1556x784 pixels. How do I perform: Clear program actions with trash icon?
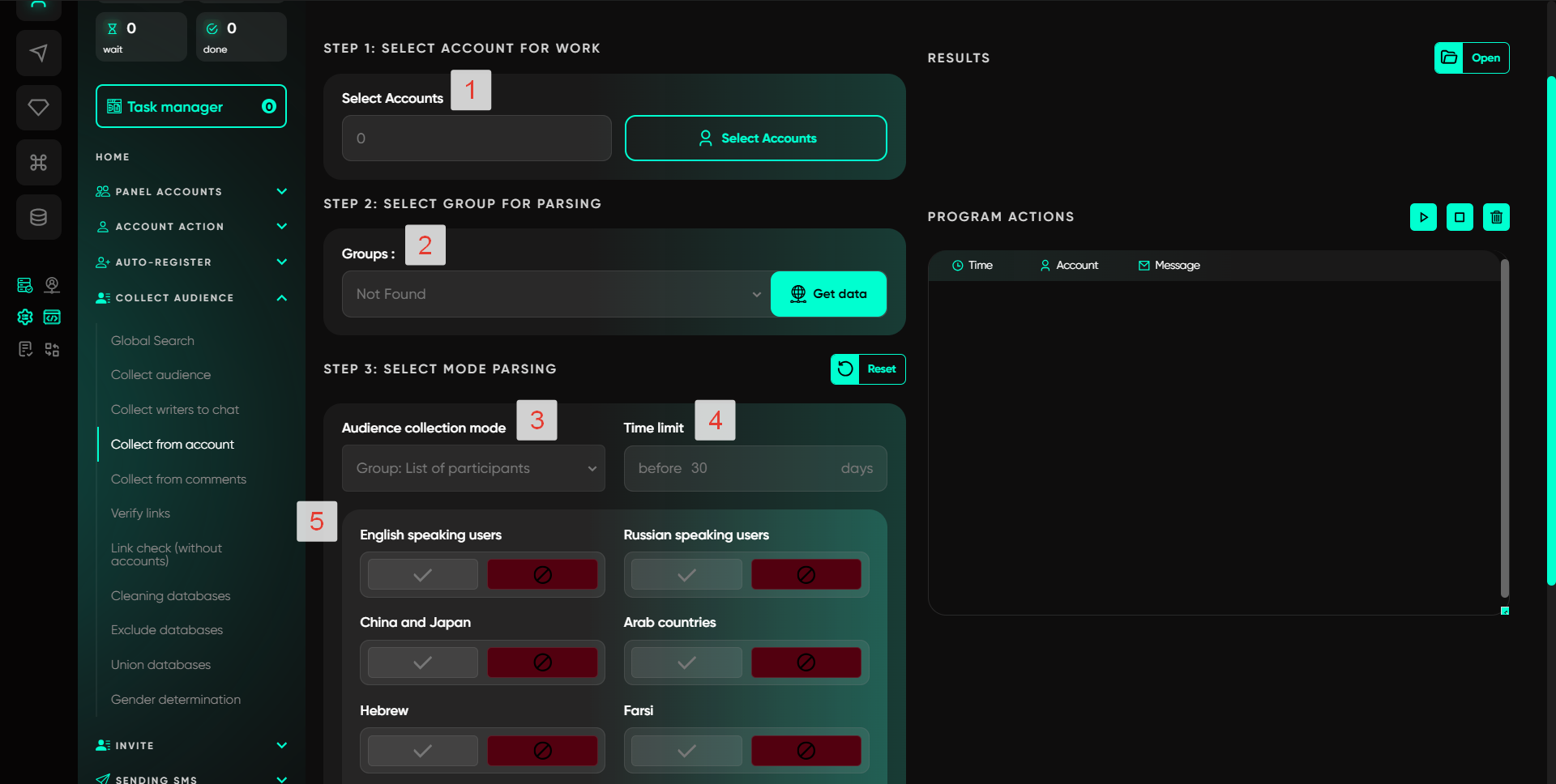pos(1496,217)
